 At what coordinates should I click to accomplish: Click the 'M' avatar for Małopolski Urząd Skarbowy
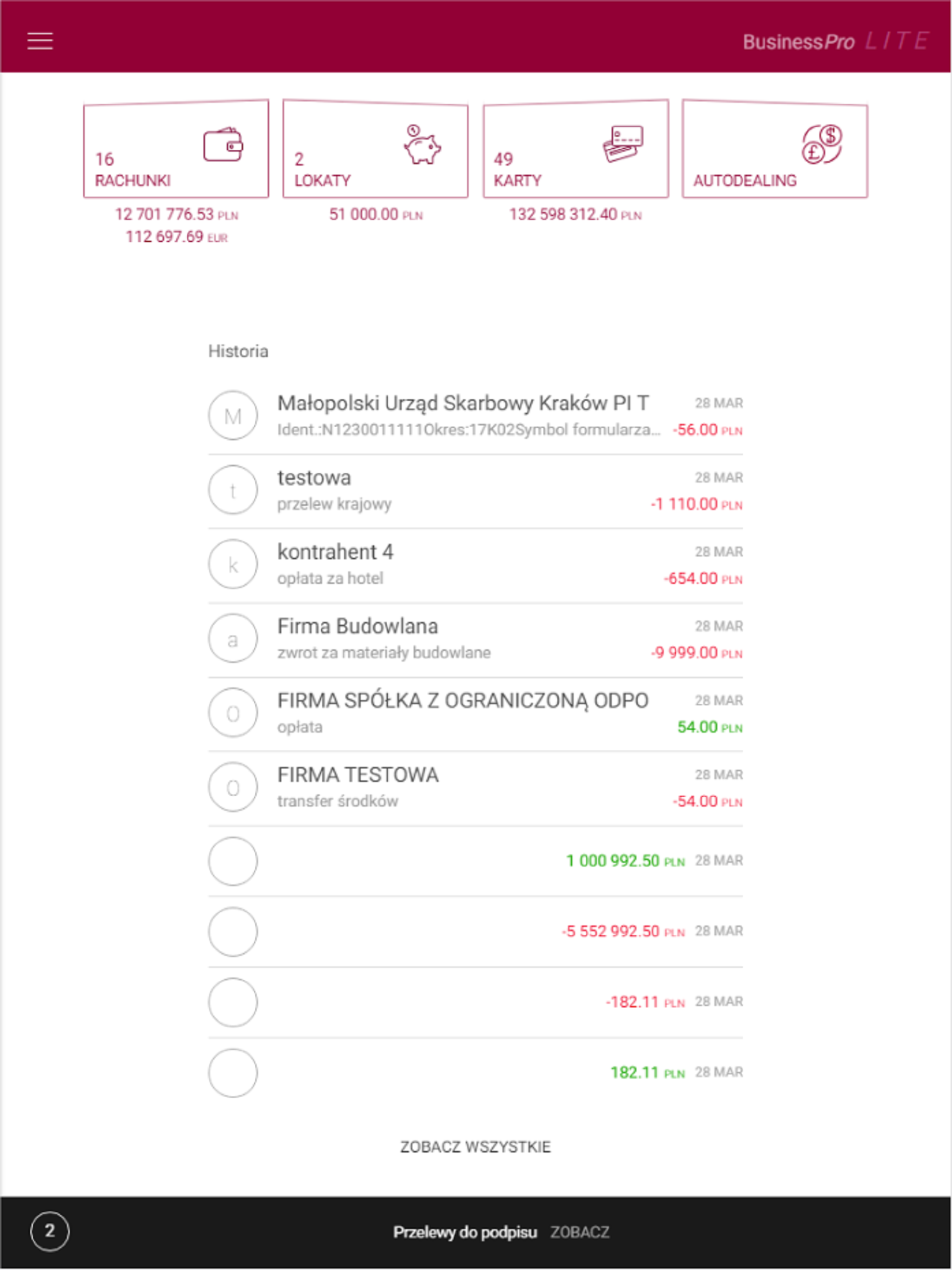(x=233, y=415)
